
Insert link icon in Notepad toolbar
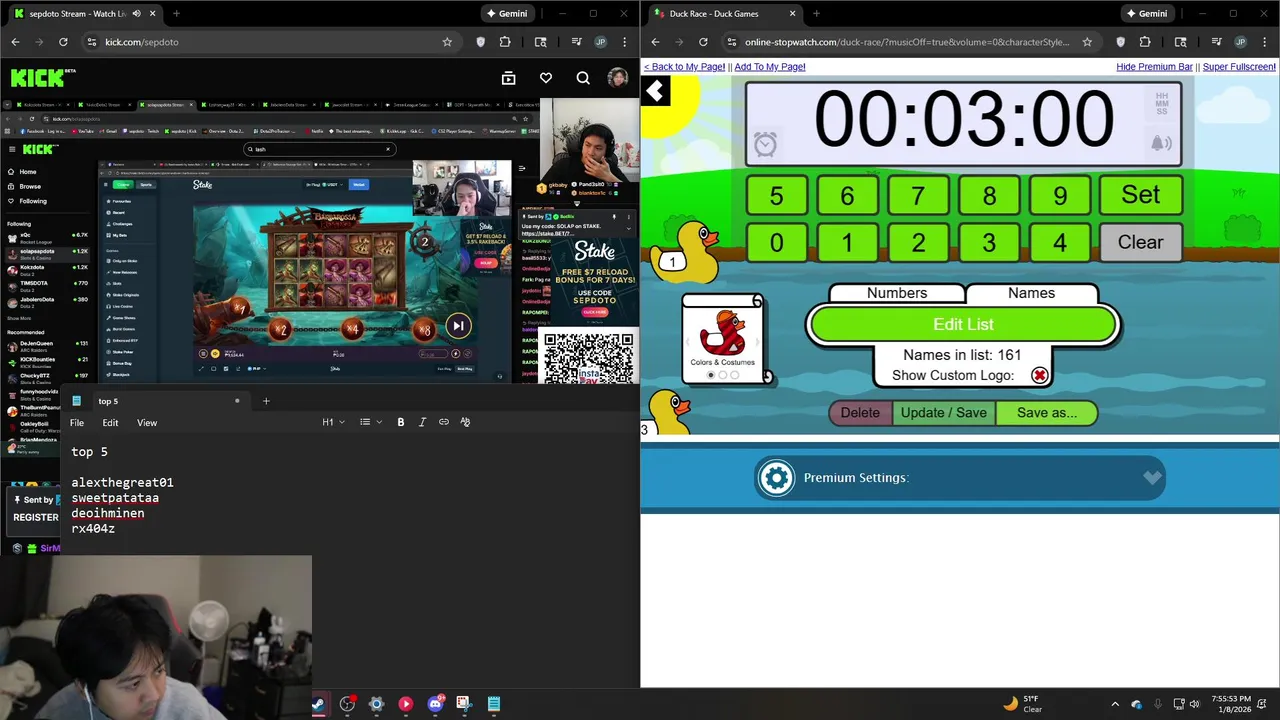444,422
